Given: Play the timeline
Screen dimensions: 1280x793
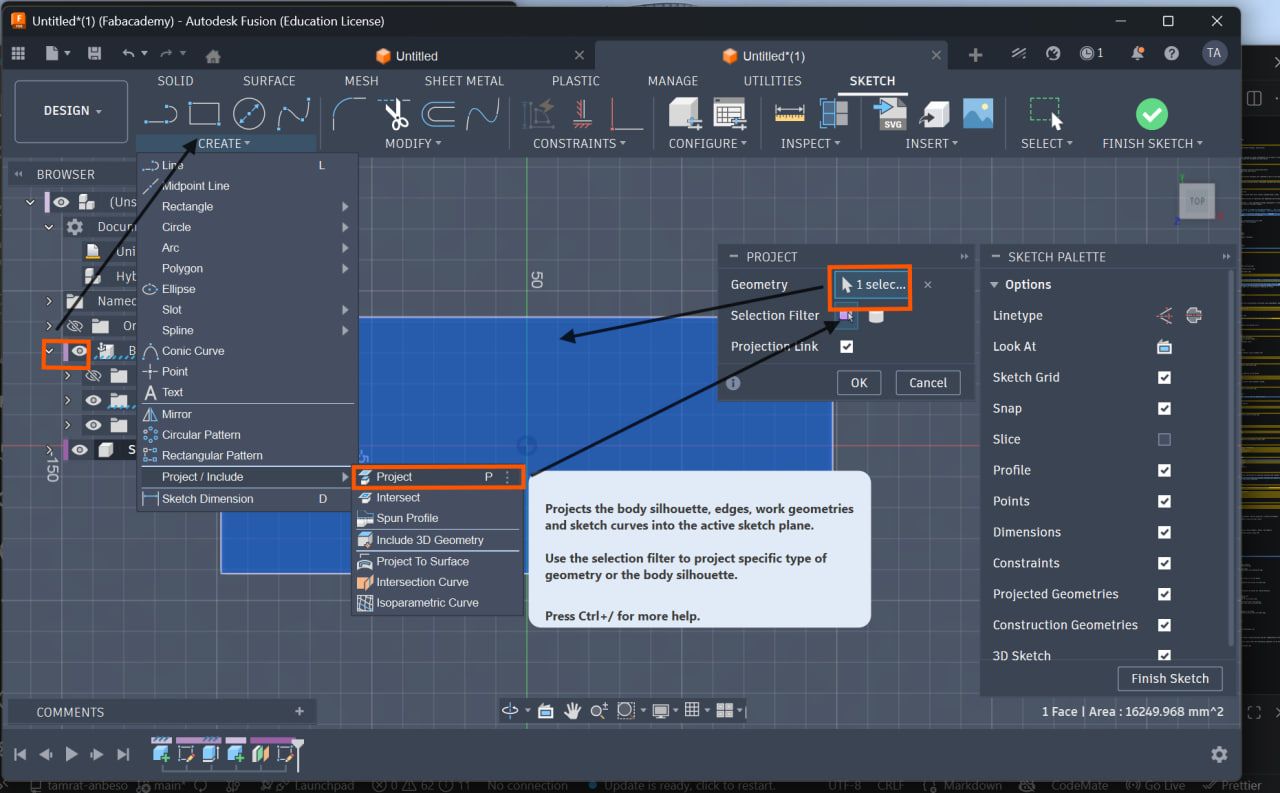Looking at the screenshot, I should [71, 754].
